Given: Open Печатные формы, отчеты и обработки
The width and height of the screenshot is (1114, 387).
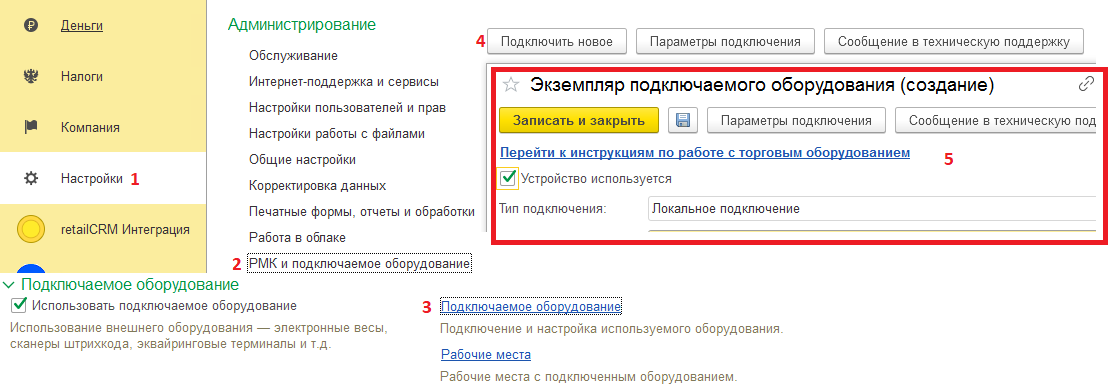Looking at the screenshot, I should (x=362, y=212).
